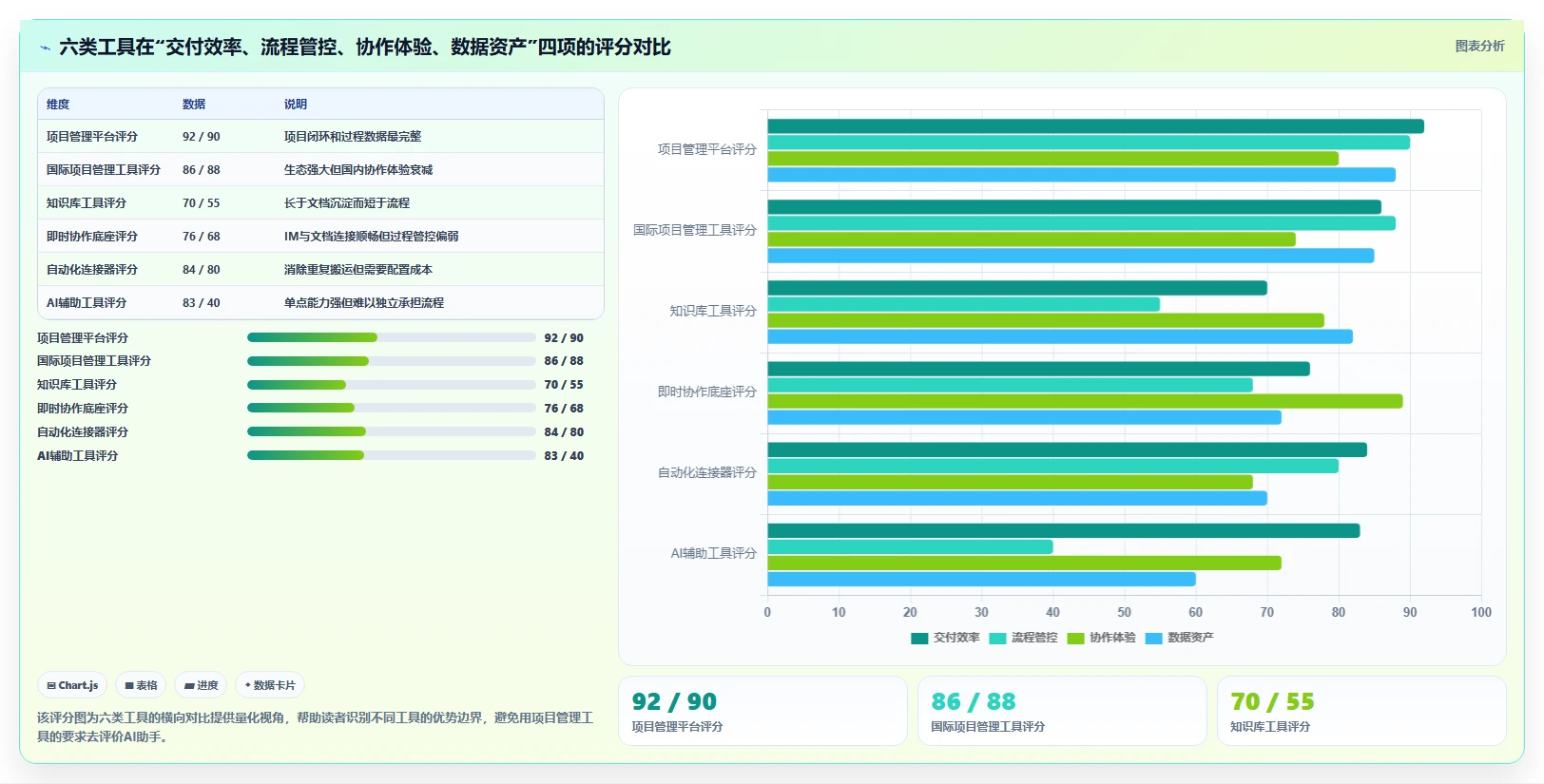This screenshot has width=1544, height=784.
Task: Click the green 协作体验 bar for 即时协作底座评分
Action: point(1085,401)
